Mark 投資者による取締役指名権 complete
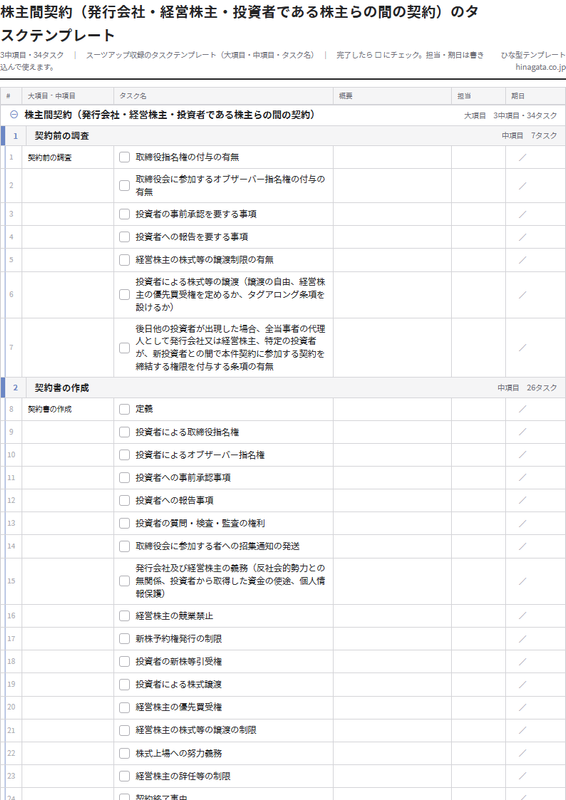Viewport: 566px width, 800px height. (125, 432)
